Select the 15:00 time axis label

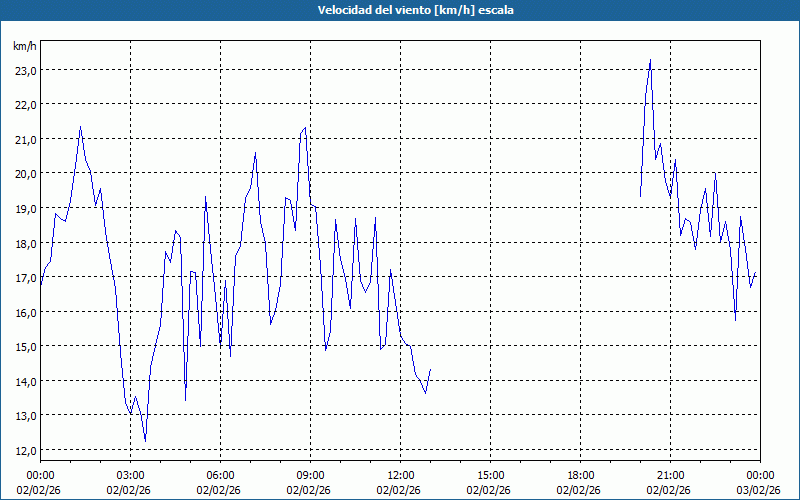click(x=490, y=474)
